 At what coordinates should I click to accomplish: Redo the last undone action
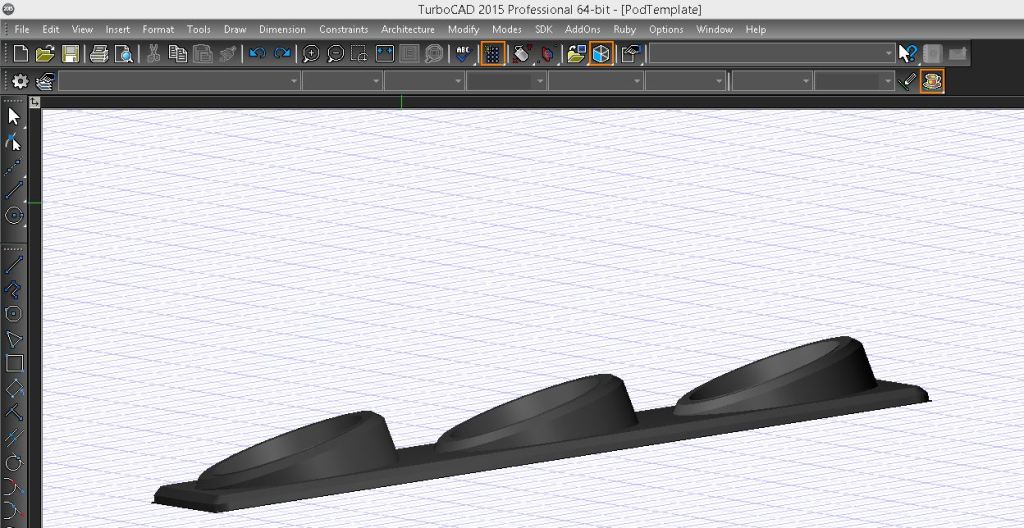click(281, 54)
